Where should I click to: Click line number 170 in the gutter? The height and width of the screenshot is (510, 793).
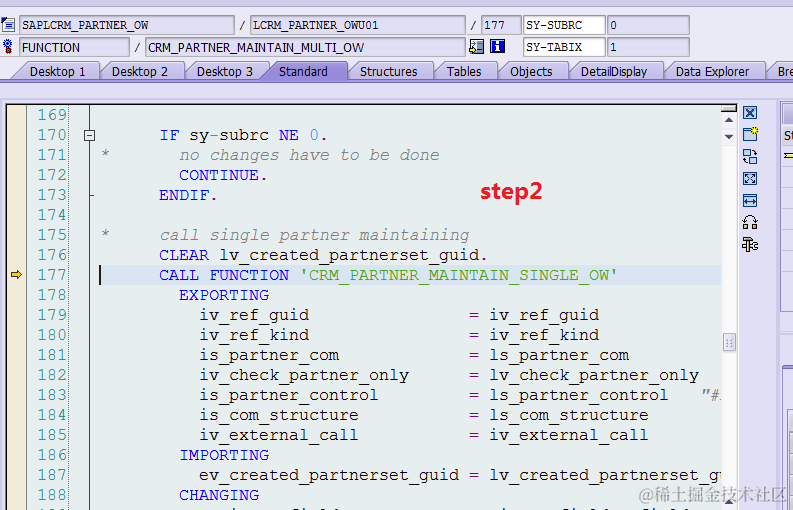(52, 135)
